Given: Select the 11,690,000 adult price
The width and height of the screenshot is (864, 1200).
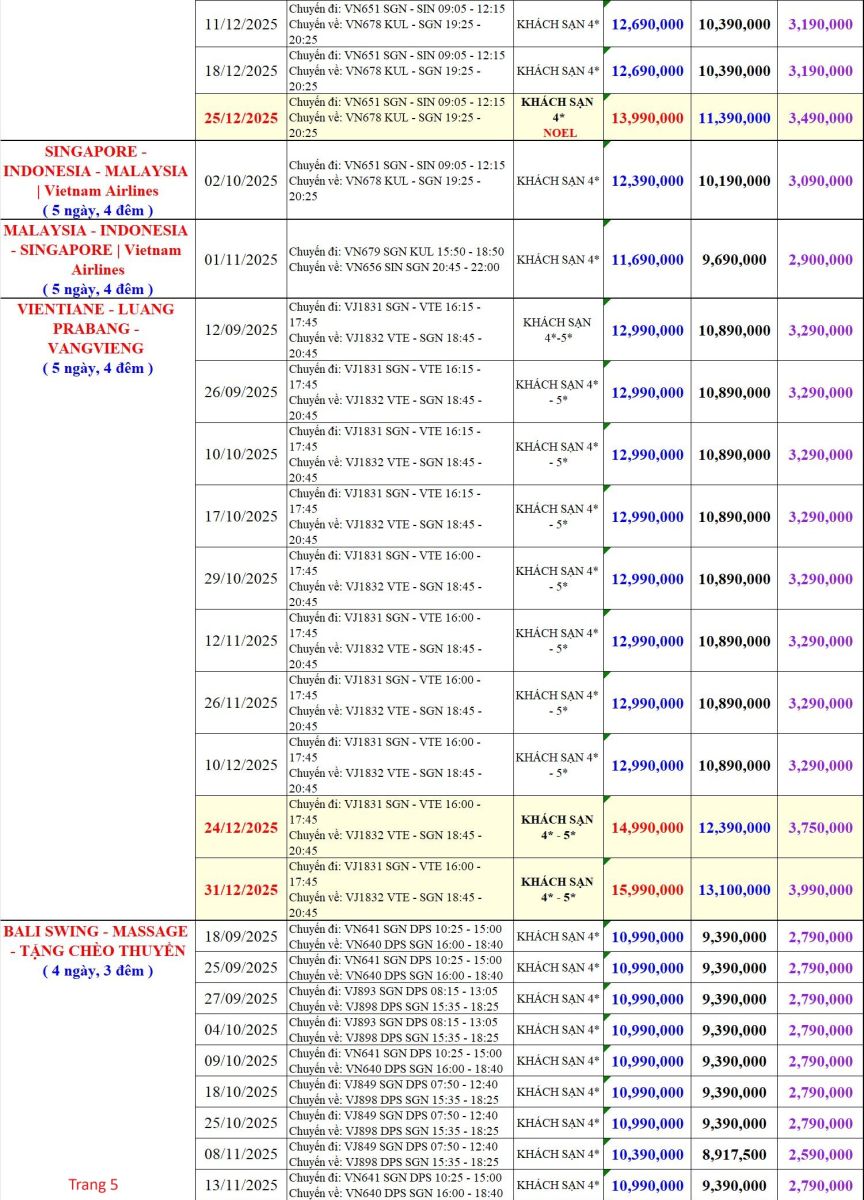Looking at the screenshot, I should tap(647, 259).
